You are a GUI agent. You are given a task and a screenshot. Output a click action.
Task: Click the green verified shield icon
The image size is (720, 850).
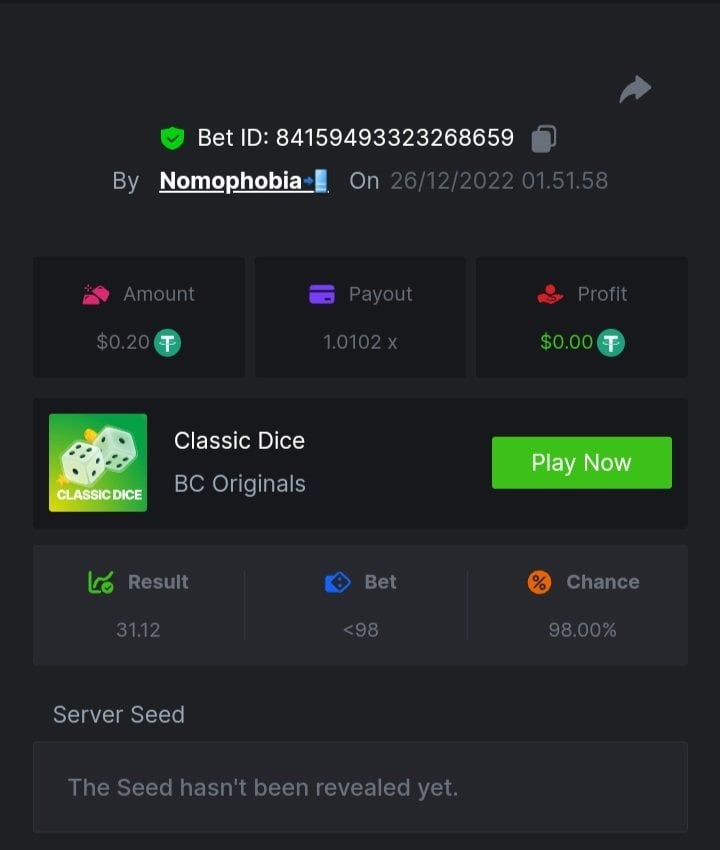172,138
